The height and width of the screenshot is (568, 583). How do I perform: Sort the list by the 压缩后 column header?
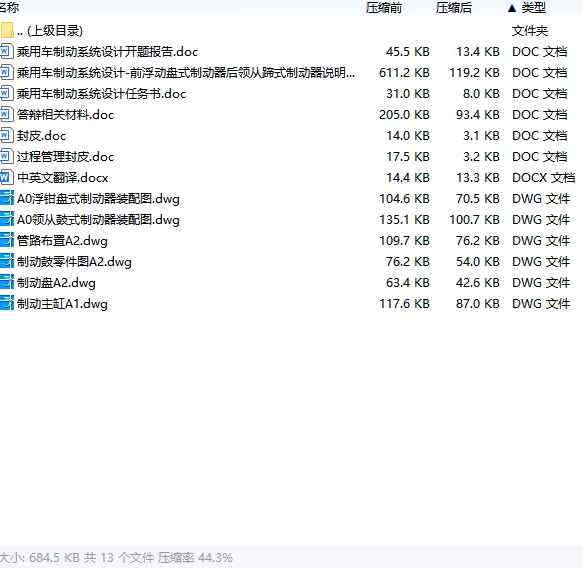[454, 7]
